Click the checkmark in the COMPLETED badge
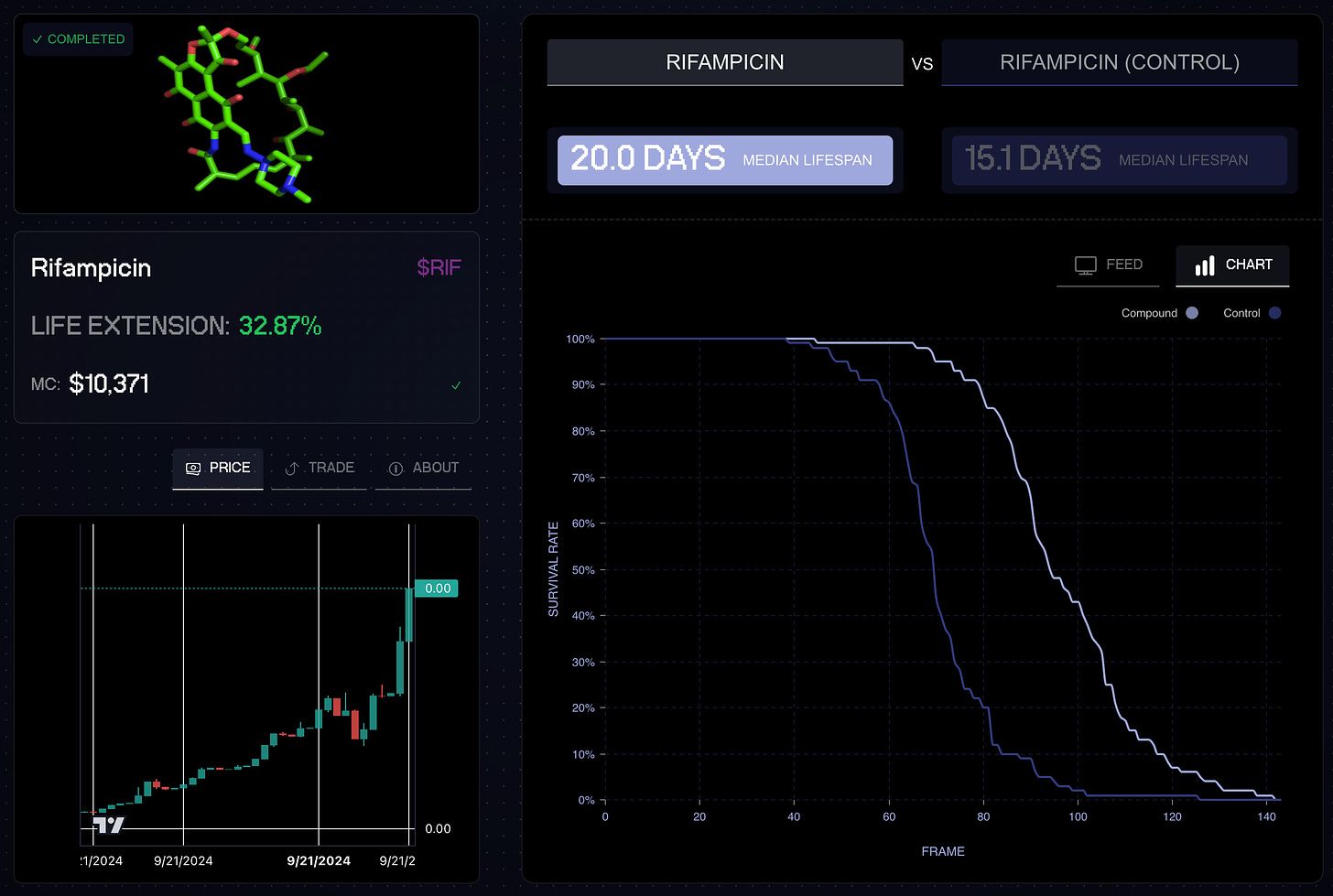 coord(37,39)
